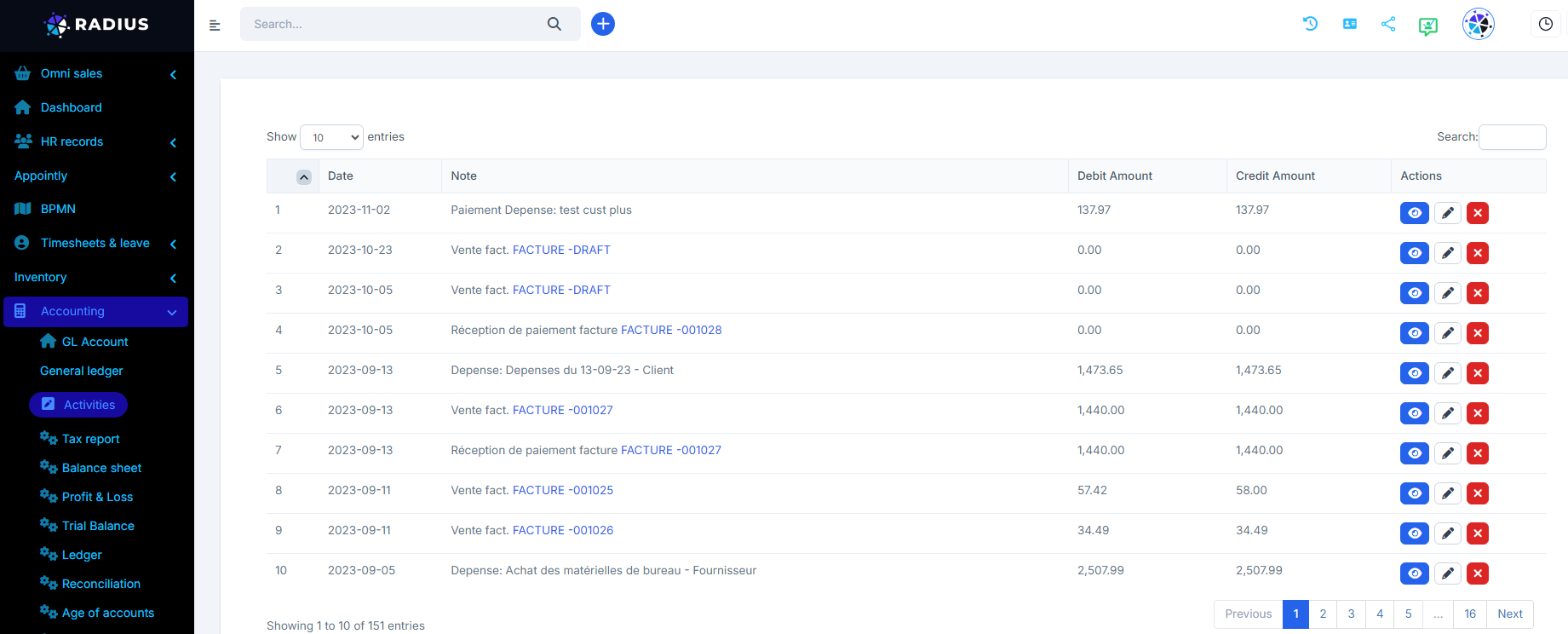
Task: Open FACTURE -001026 invoice link
Action: (563, 530)
